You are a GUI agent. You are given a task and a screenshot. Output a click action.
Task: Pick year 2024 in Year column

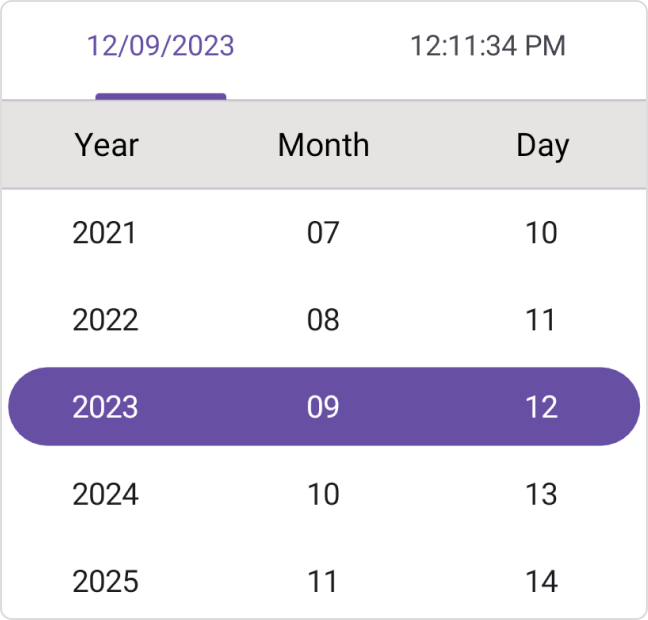105,494
